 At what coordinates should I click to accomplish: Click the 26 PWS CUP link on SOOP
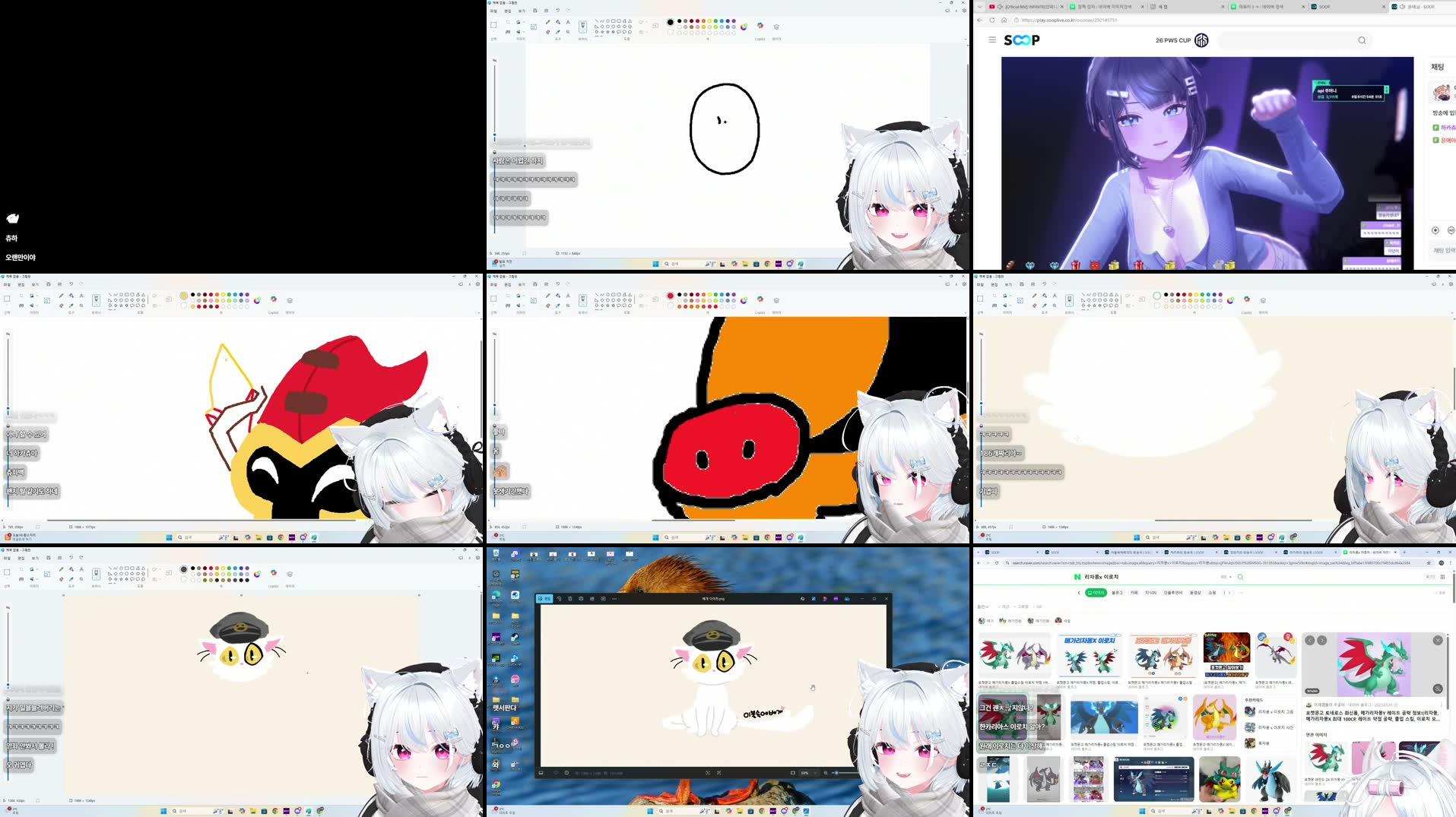(1172, 40)
